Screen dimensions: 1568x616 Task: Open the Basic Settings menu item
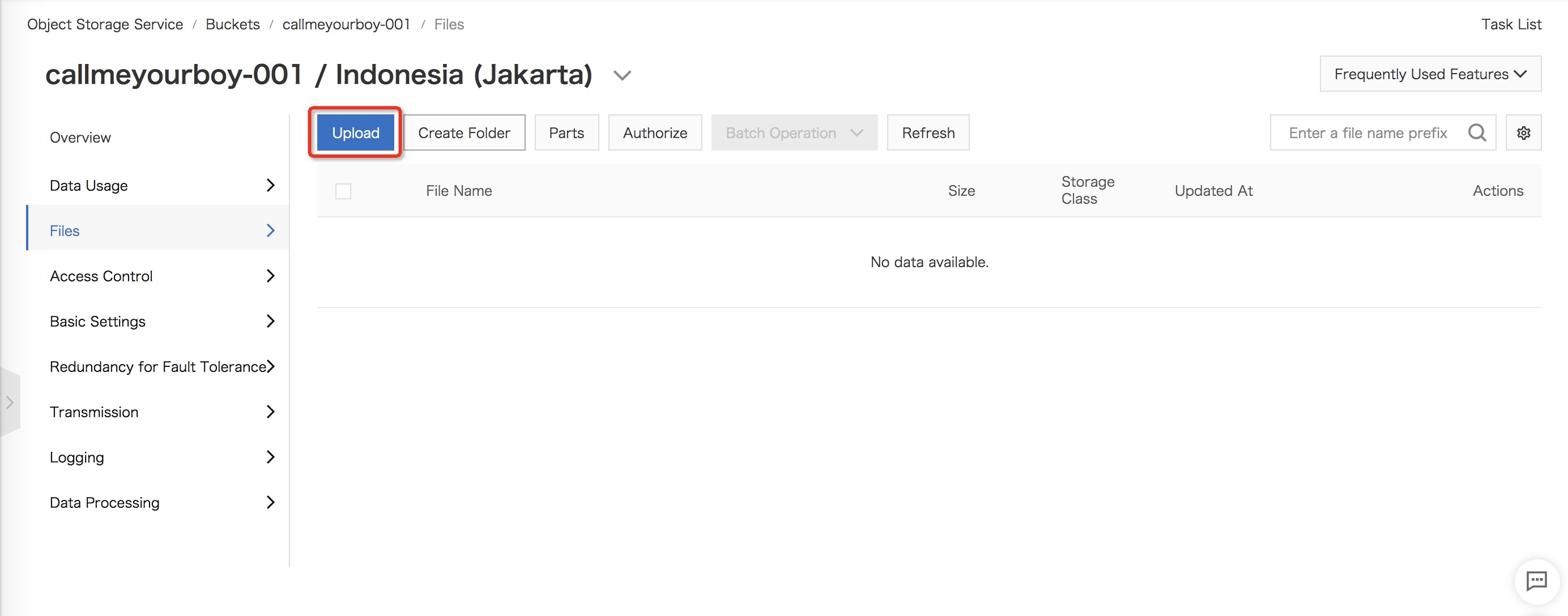97,321
